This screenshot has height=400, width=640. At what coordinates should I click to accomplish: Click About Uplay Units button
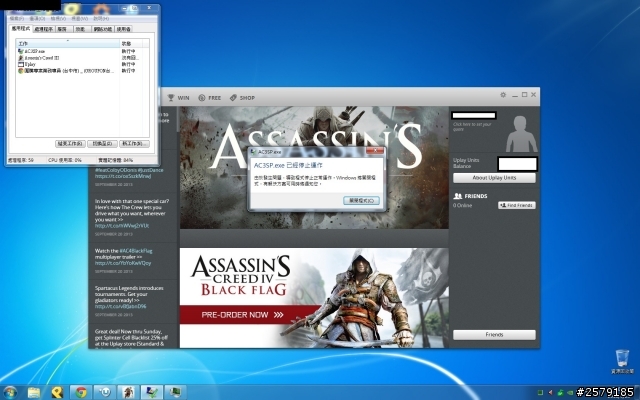point(494,178)
